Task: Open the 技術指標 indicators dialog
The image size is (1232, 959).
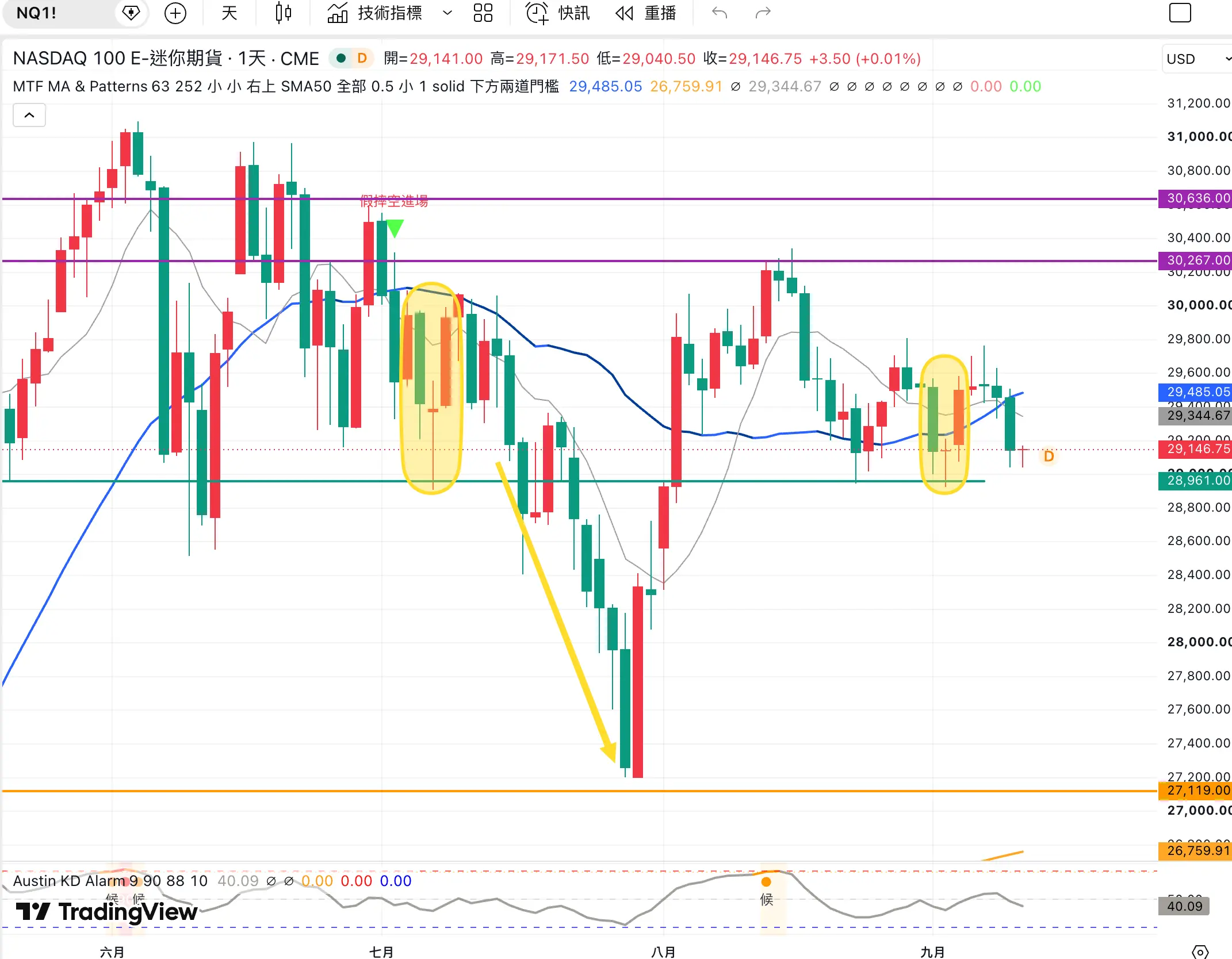Action: pyautogui.click(x=375, y=13)
